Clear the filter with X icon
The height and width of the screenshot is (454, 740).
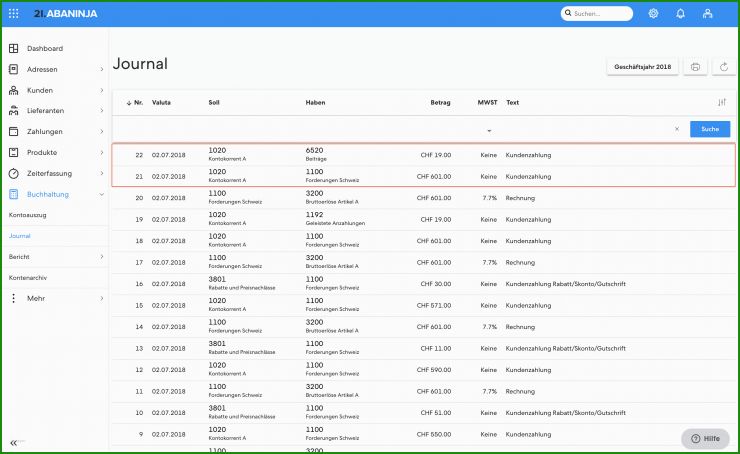tap(677, 129)
